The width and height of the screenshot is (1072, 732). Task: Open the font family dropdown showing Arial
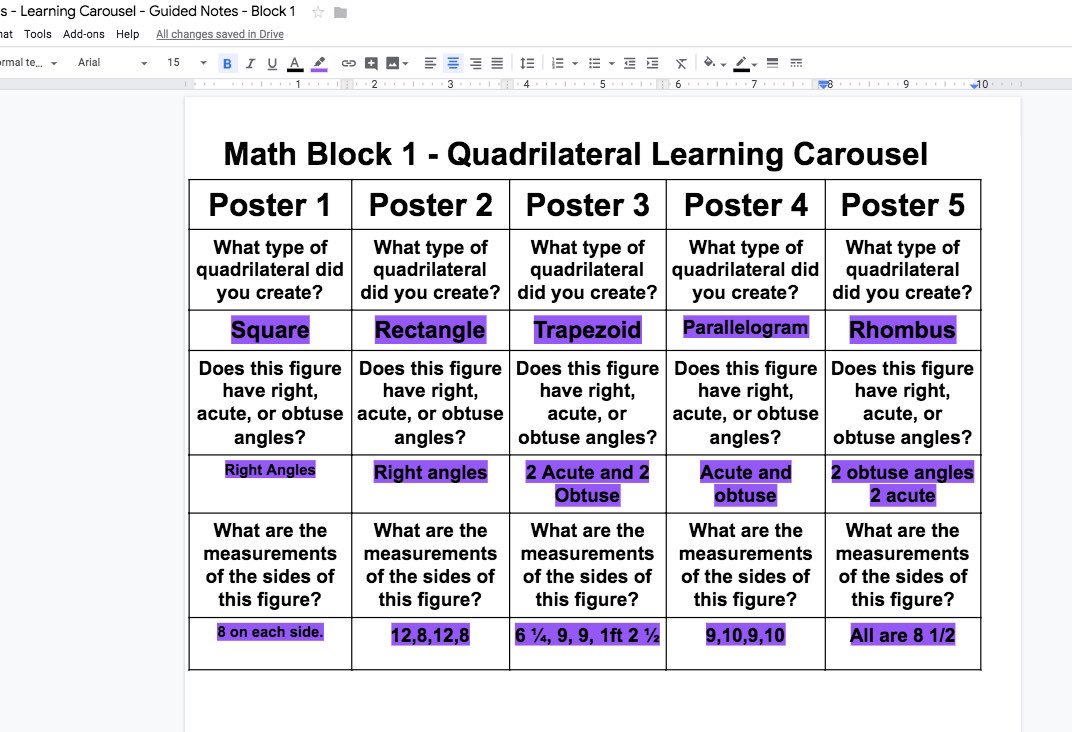pyautogui.click(x=111, y=62)
